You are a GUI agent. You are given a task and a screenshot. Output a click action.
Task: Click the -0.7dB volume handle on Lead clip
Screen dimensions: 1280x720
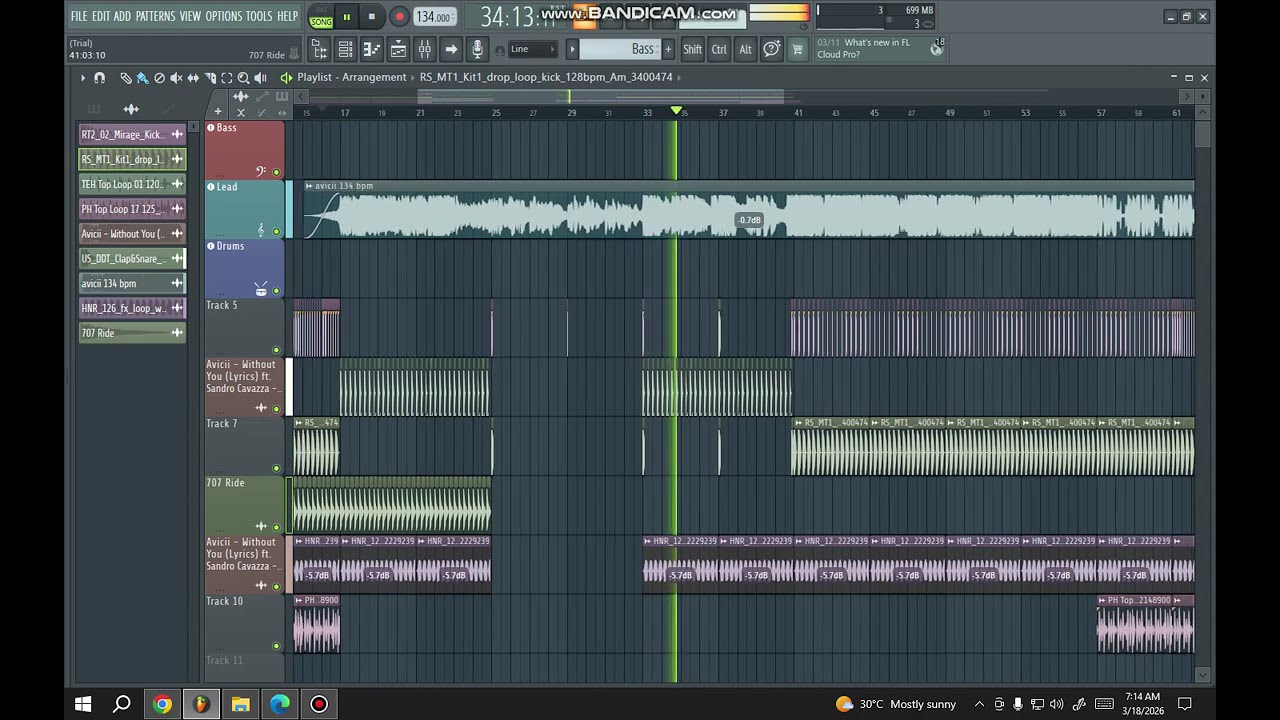(749, 220)
